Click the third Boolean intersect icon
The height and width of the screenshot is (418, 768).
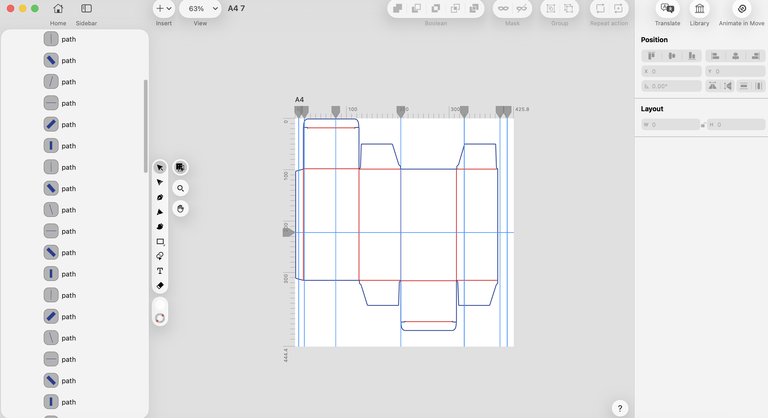point(435,8)
